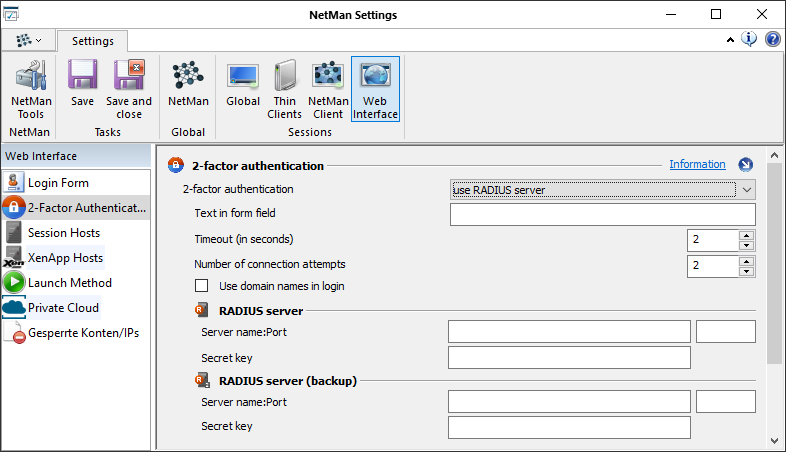Switch to the Settings tab

92,41
